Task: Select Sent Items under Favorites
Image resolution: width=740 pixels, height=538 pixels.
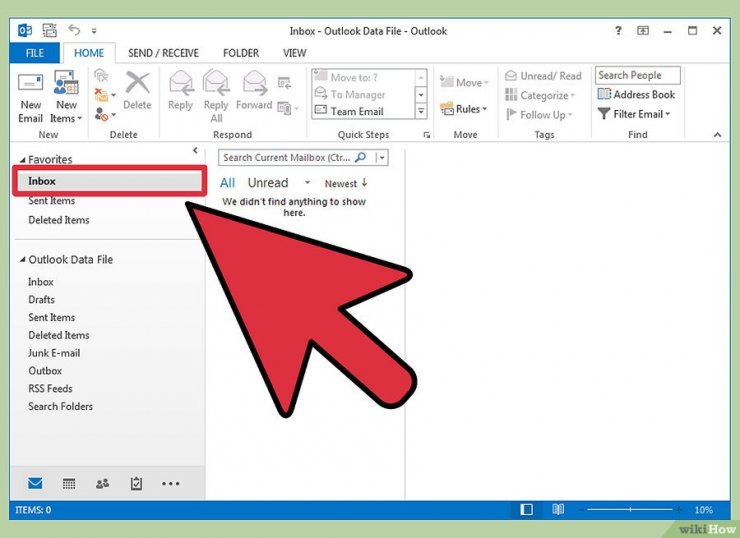Action: tap(51, 201)
